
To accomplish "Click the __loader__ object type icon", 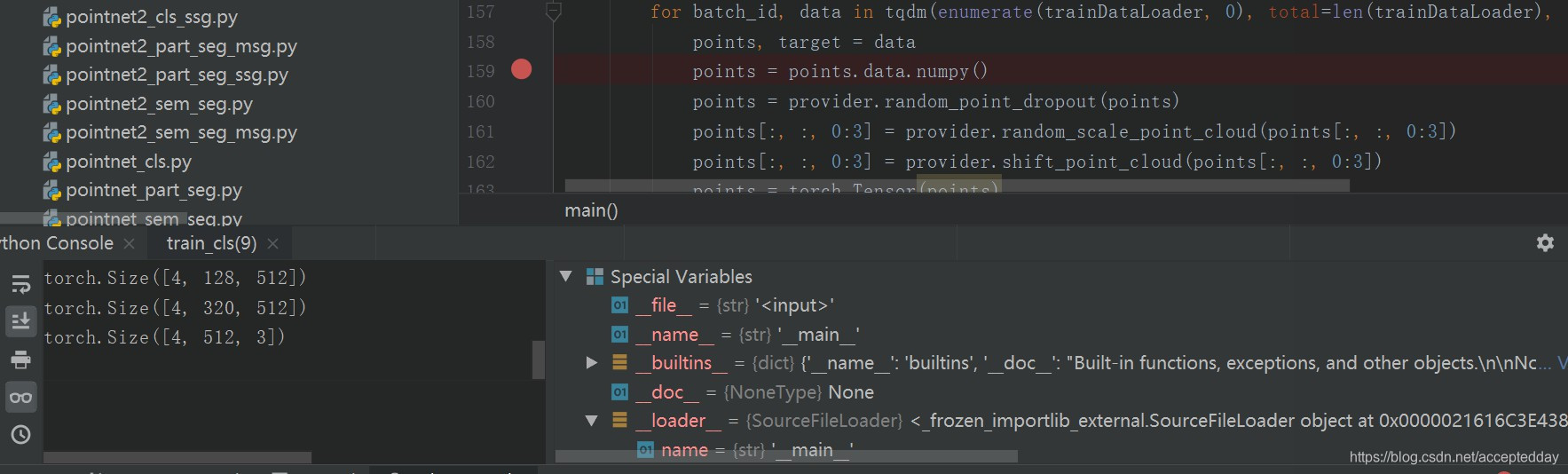I will 620,421.
